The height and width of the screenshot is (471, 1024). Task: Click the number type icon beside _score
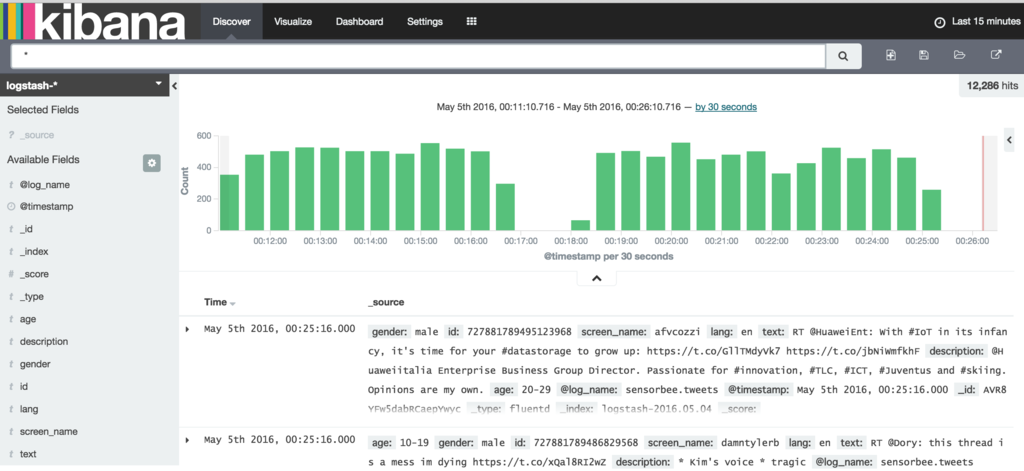(11, 274)
